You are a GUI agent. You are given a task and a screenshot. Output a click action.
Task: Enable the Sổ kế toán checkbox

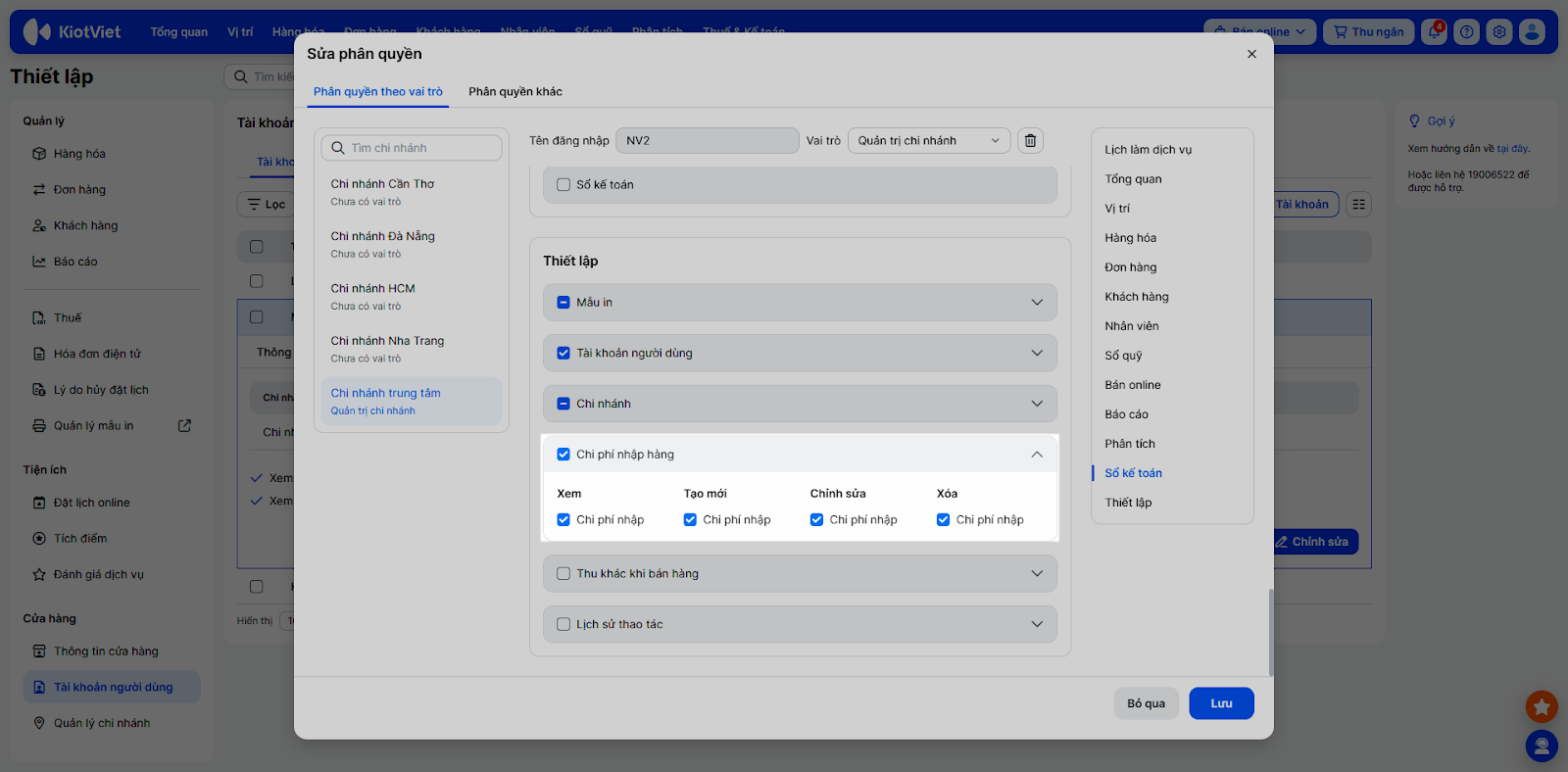[x=563, y=184]
